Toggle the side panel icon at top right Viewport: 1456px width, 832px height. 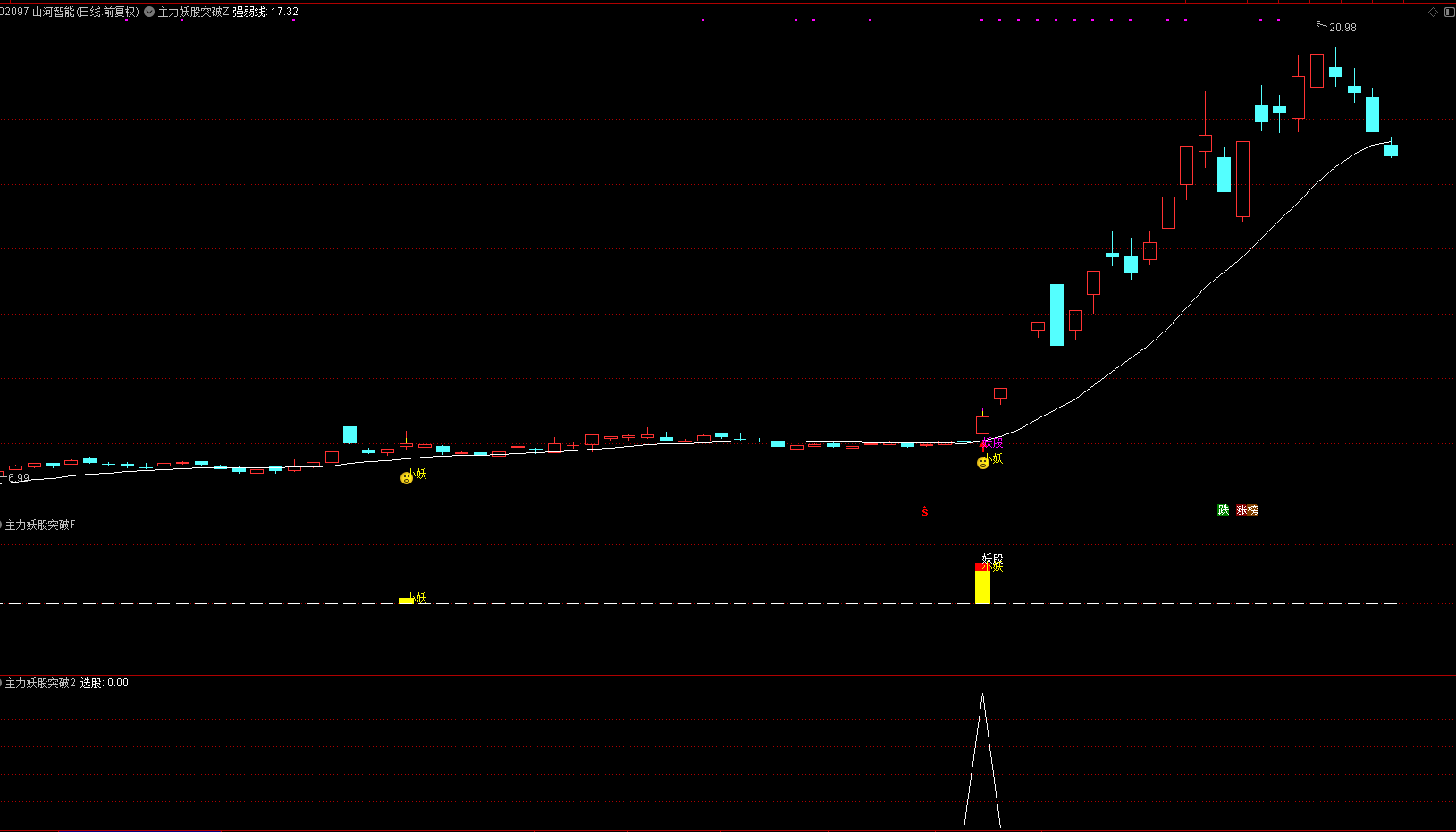[1449, 12]
